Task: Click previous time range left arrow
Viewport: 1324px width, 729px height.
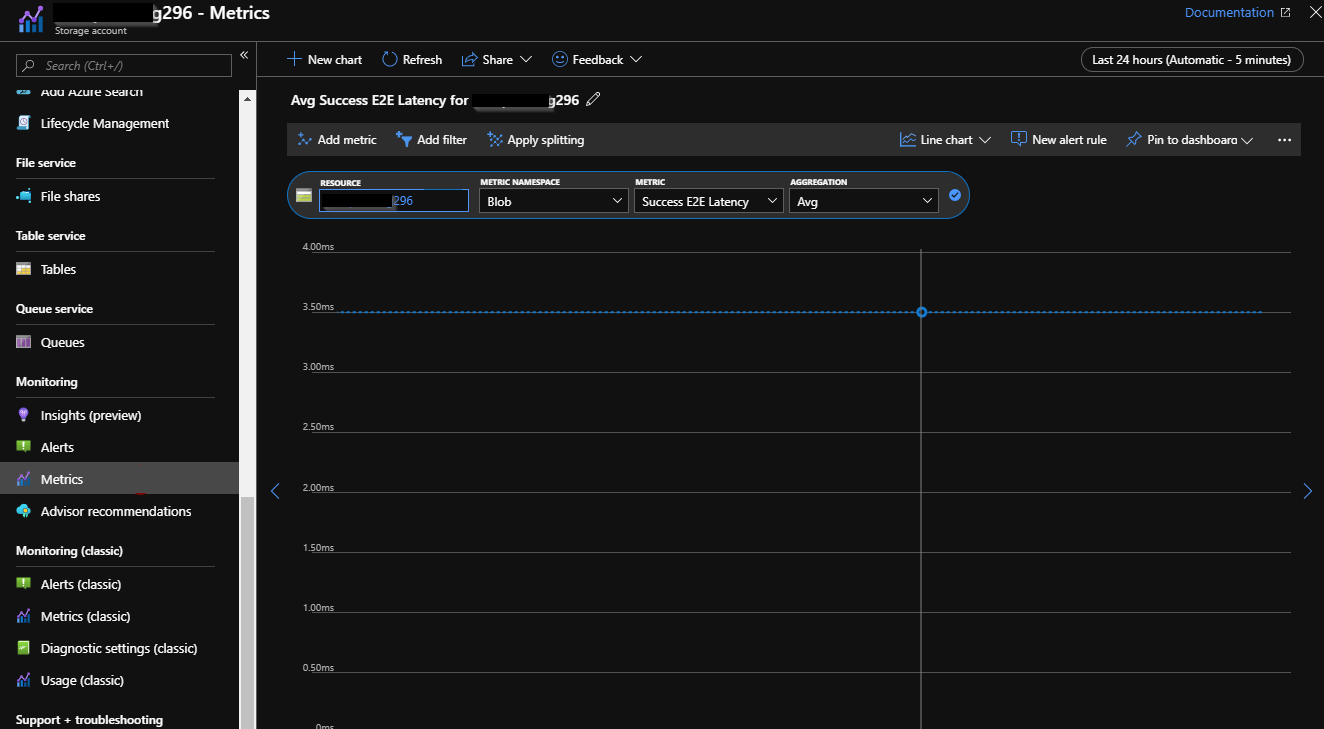Action: (x=276, y=491)
